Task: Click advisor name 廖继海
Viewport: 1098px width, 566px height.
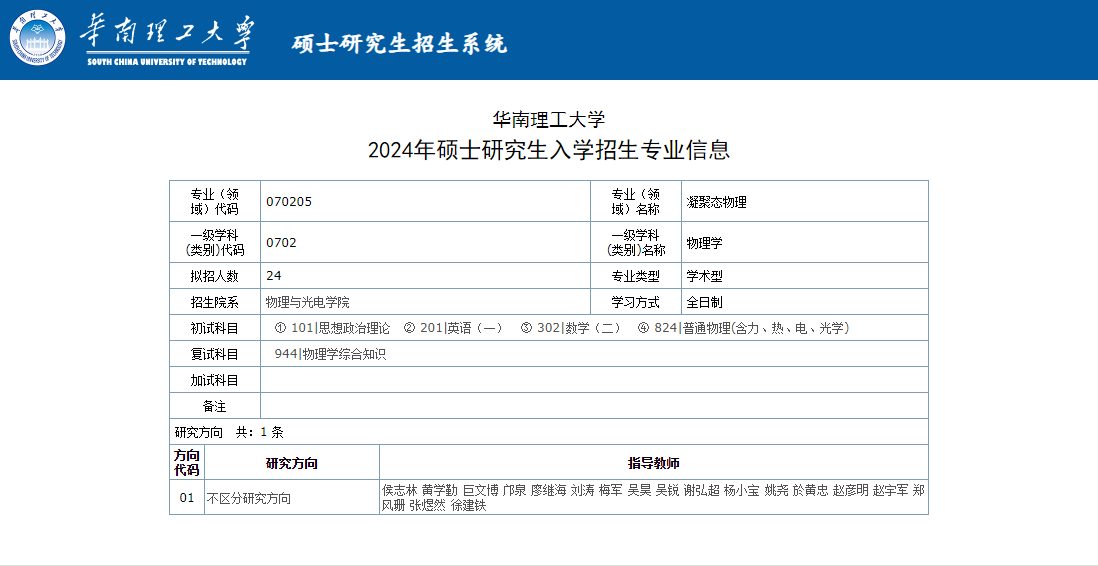Action: pos(548,490)
